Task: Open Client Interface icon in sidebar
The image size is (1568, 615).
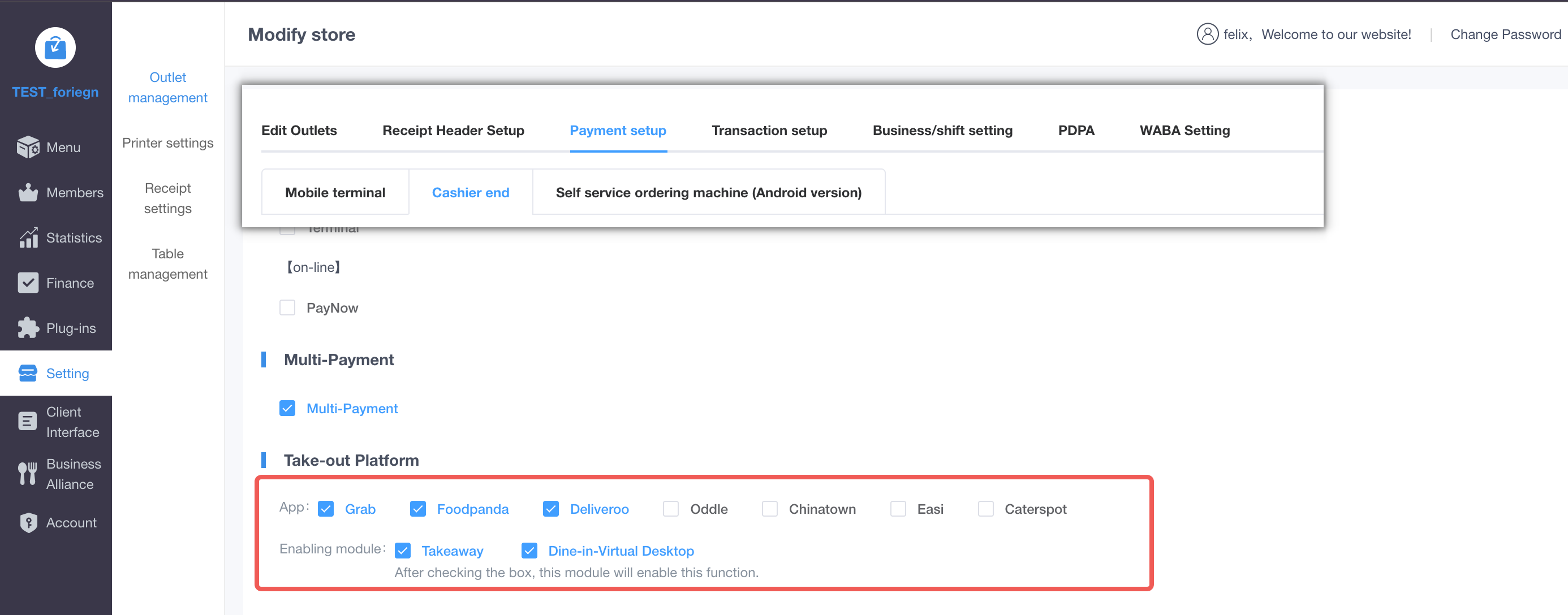Action: [x=28, y=422]
